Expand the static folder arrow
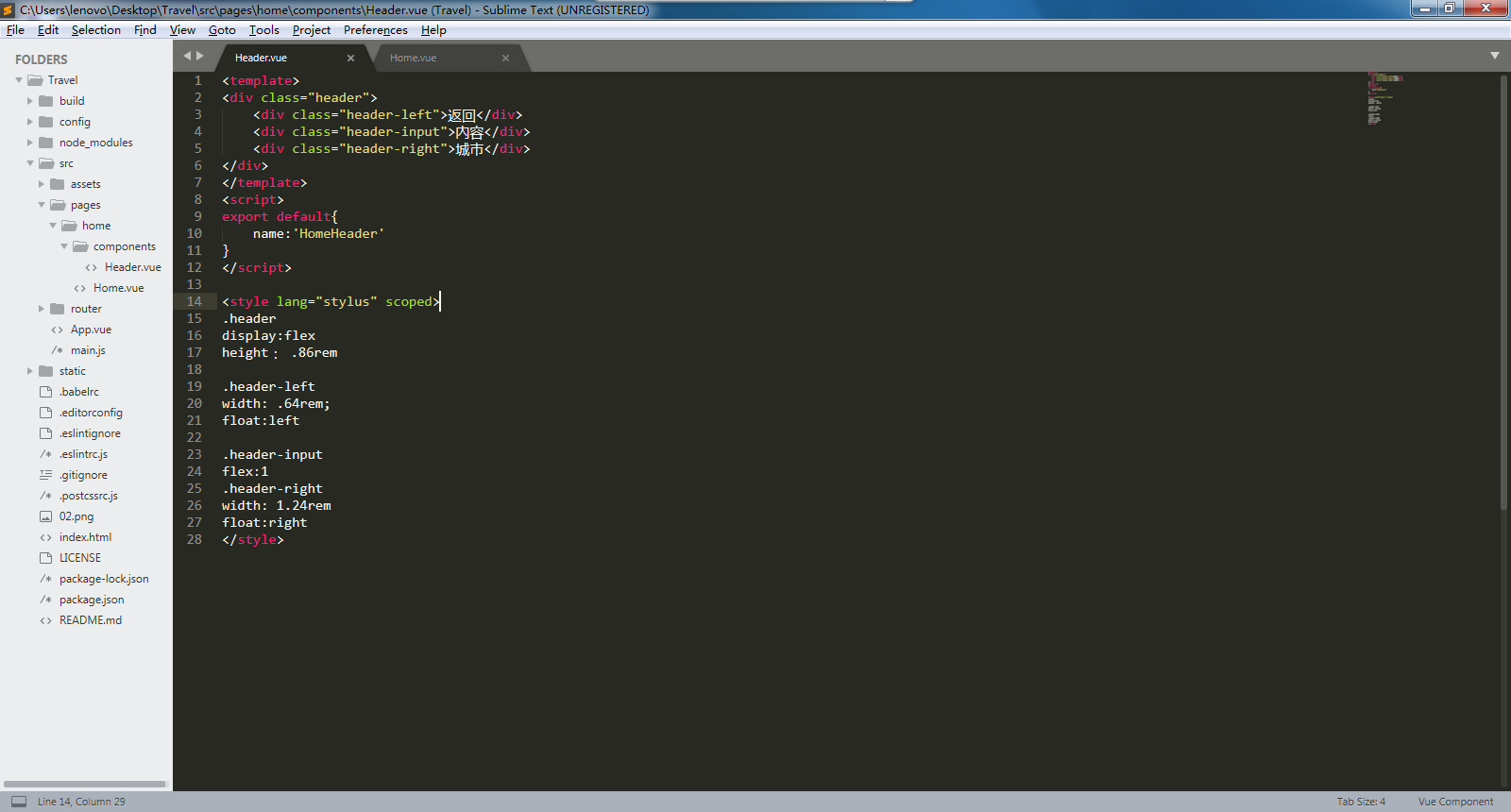1511x812 pixels. 30,371
